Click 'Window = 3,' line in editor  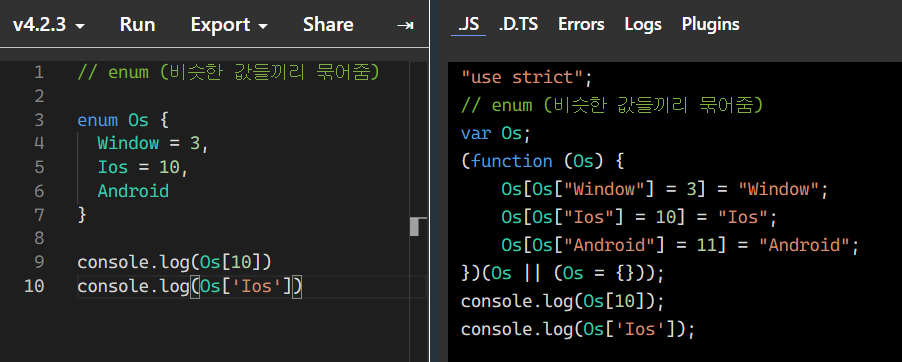coord(152,143)
